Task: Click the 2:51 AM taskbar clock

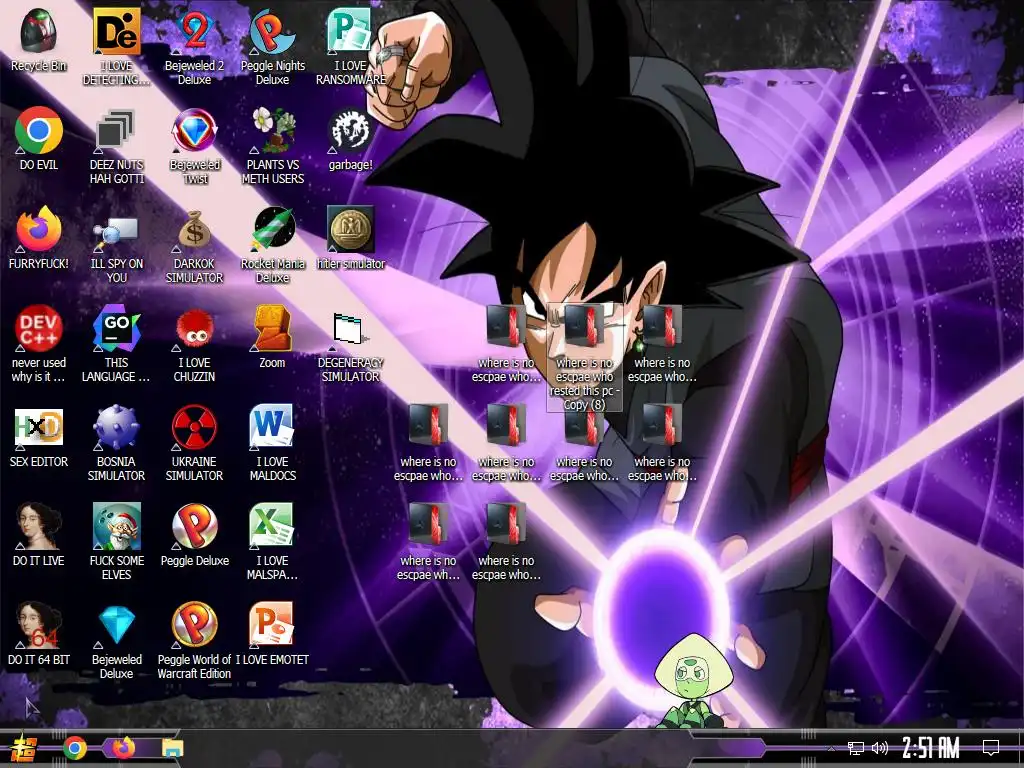Action: click(x=931, y=748)
